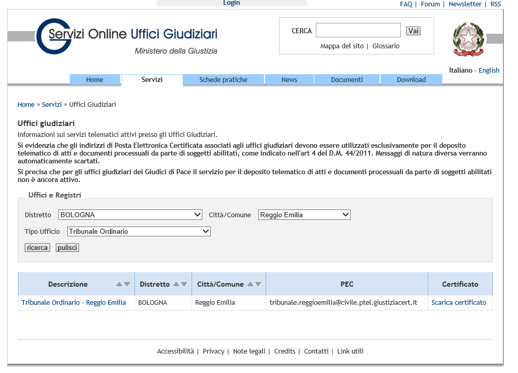Click the pulisci button
This screenshot has height=373, width=518.
tap(67, 248)
